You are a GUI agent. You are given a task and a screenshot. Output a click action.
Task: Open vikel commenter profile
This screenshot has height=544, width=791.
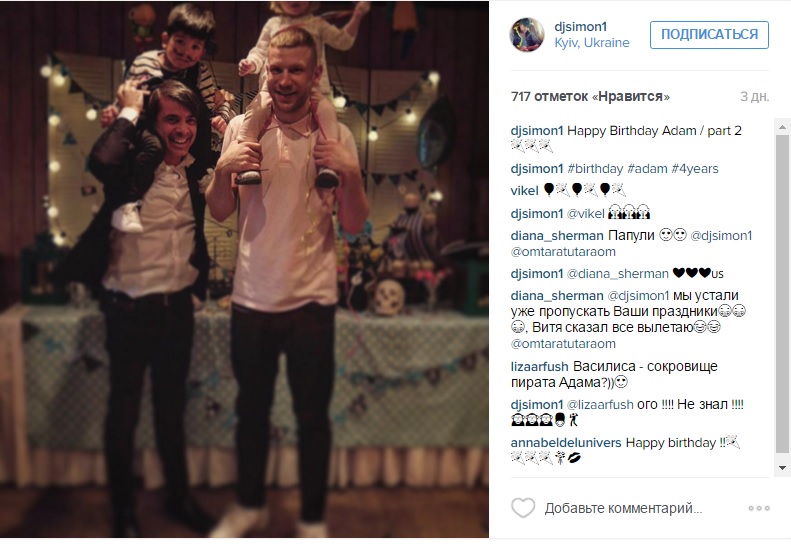[524, 191]
